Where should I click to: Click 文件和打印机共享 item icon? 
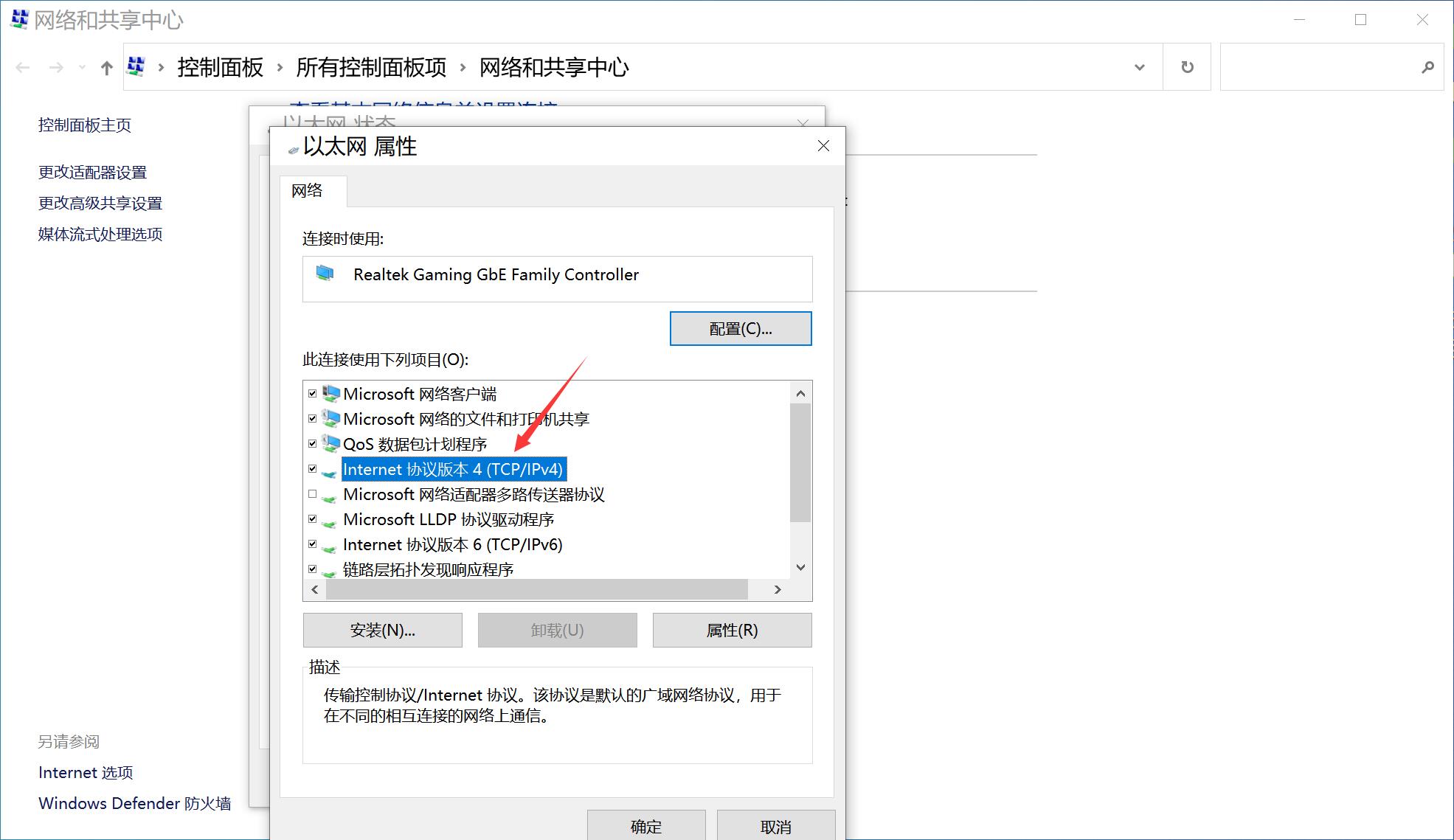coord(330,419)
